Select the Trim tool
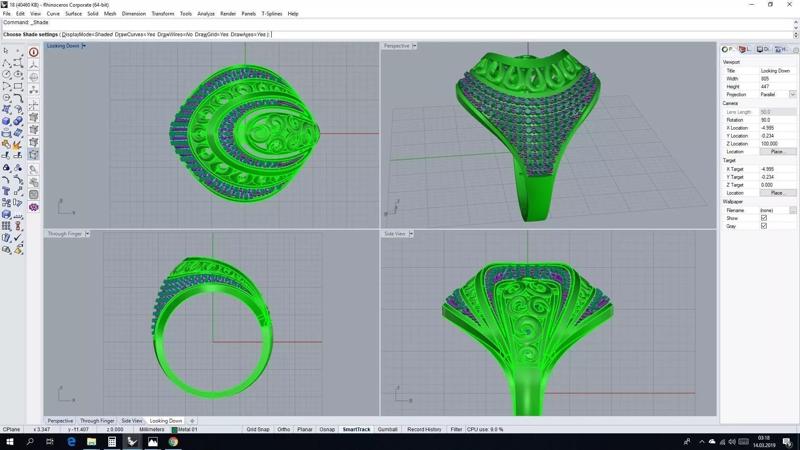 (6, 155)
